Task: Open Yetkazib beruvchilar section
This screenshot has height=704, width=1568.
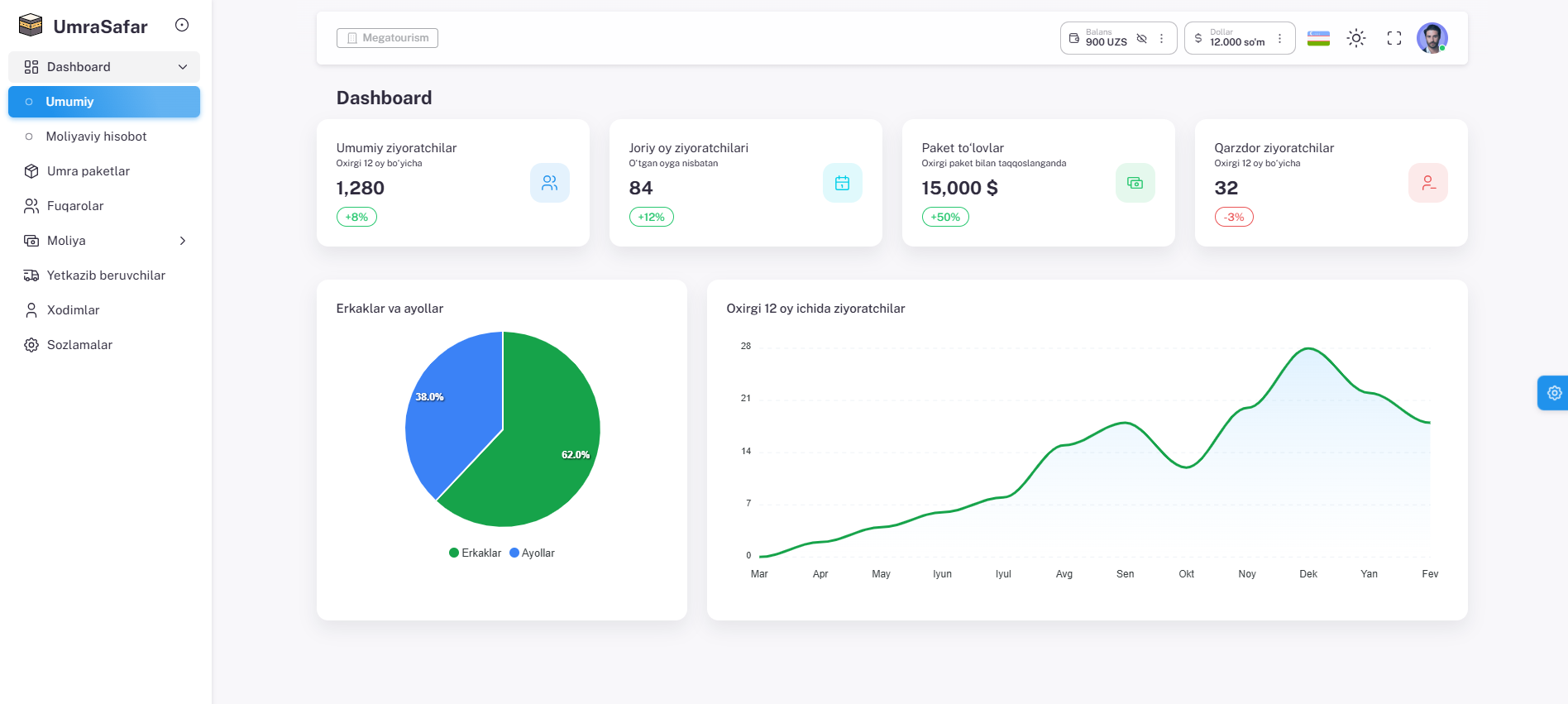Action: (104, 275)
